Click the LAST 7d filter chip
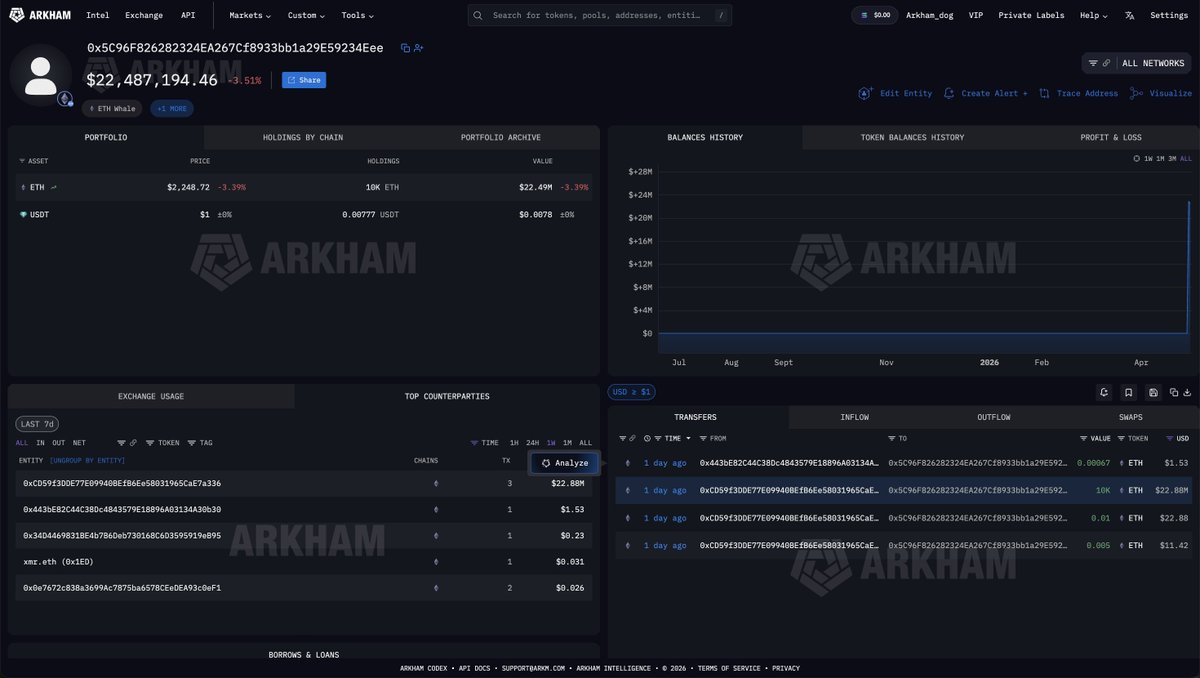Viewport: 1200px width, 678px height. click(x=36, y=424)
